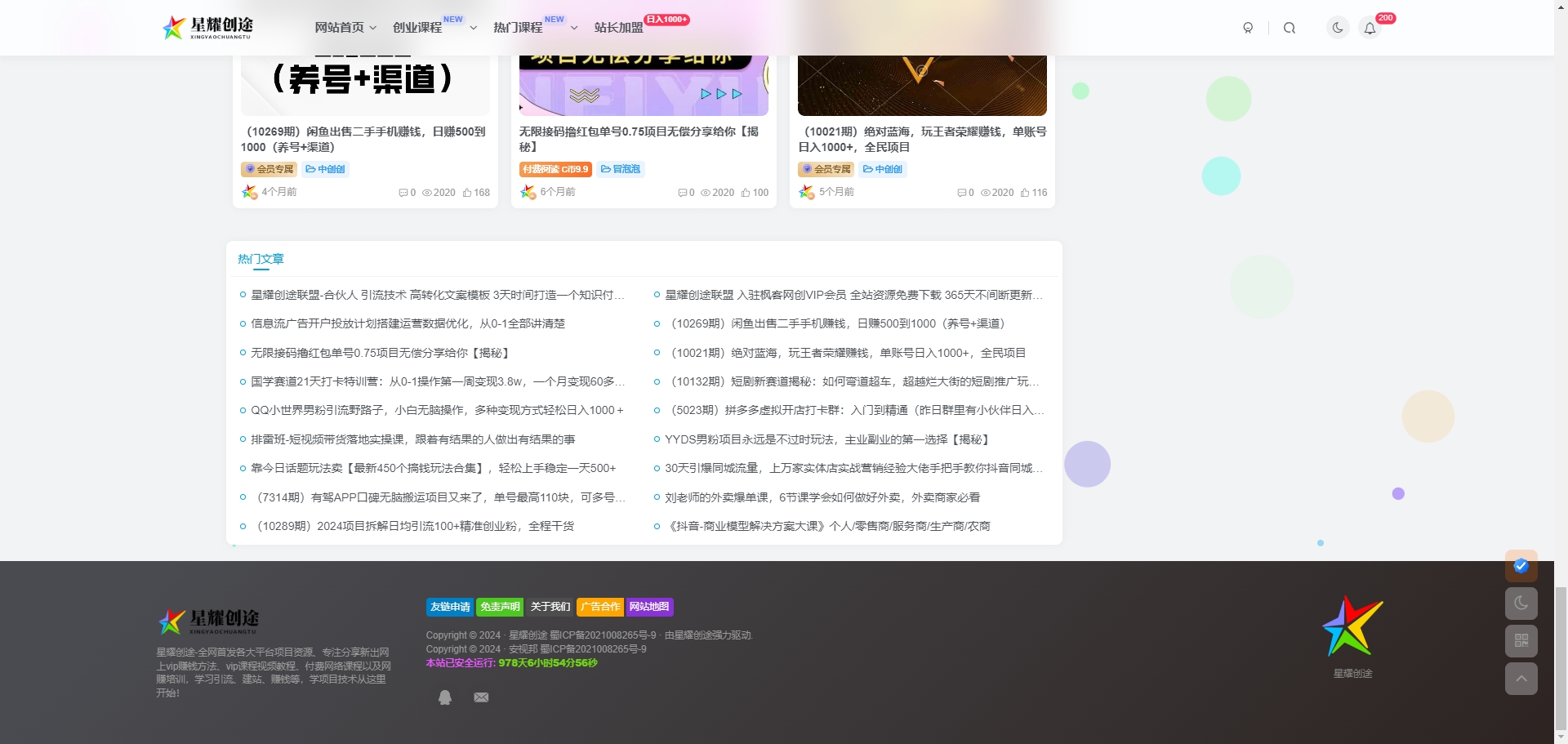Open the 友链申请 footer button
The width and height of the screenshot is (1568, 744).
coord(450,607)
